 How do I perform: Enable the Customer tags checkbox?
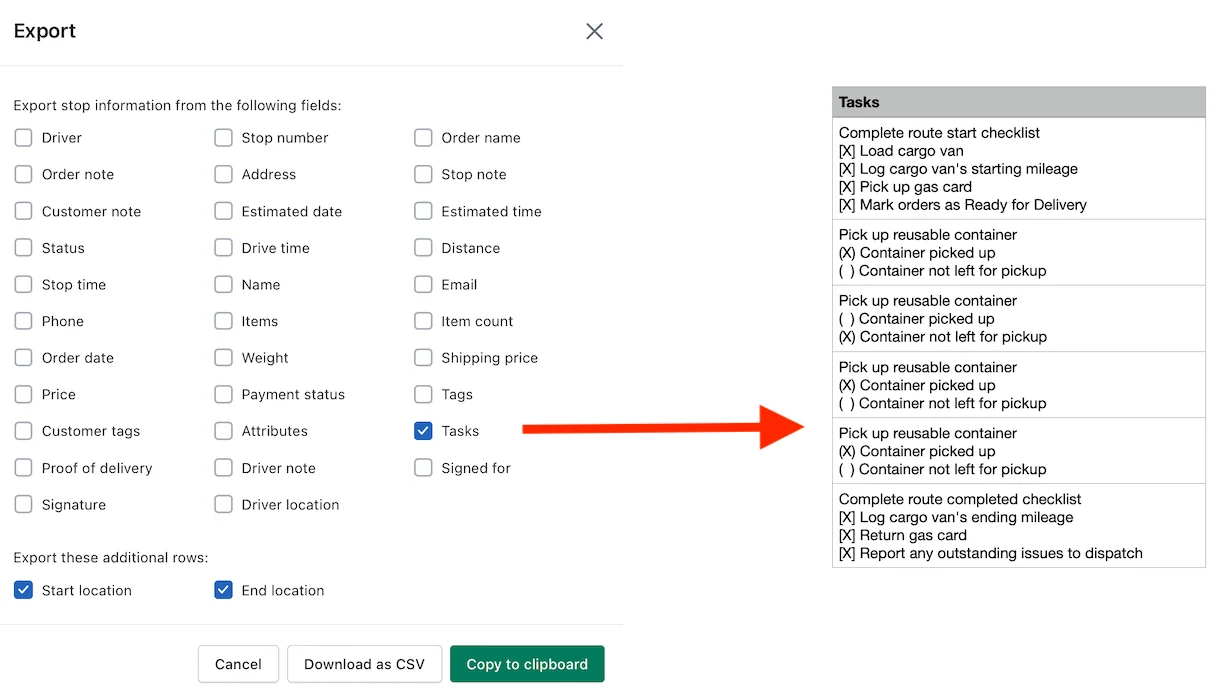(23, 431)
